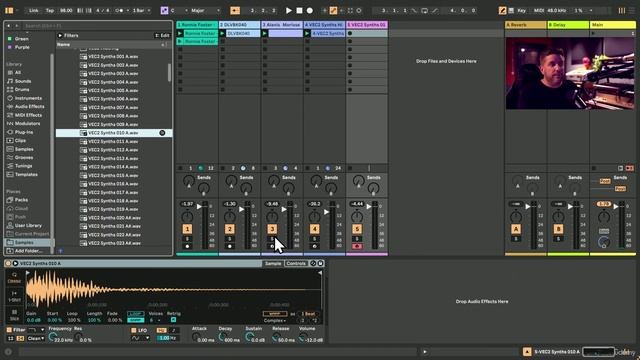Arm track 1 for recording
640x360 pixels.
coord(187,247)
